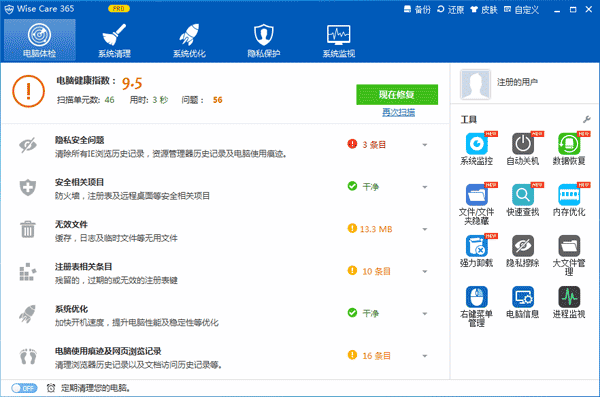The image size is (600, 397).
Task: Click the 隐私安全问题 heading
Action: pyautogui.click(x=80, y=140)
